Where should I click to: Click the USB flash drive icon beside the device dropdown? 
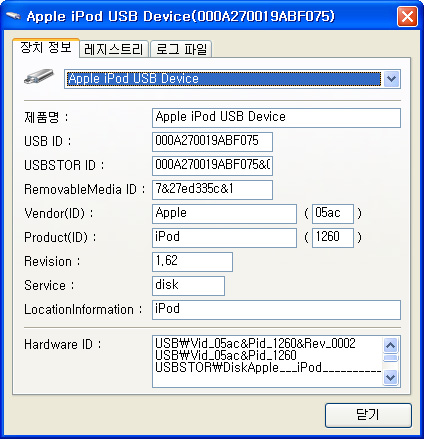pyautogui.click(x=39, y=77)
